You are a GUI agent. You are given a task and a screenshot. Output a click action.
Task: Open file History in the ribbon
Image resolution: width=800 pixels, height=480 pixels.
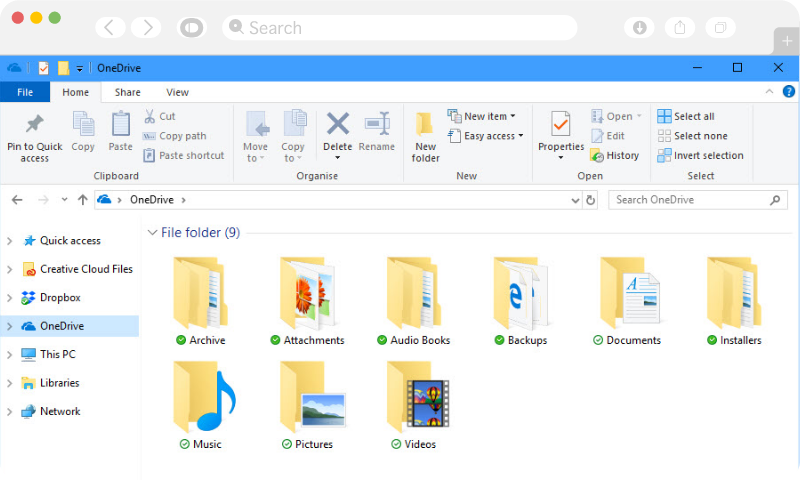[615, 155]
